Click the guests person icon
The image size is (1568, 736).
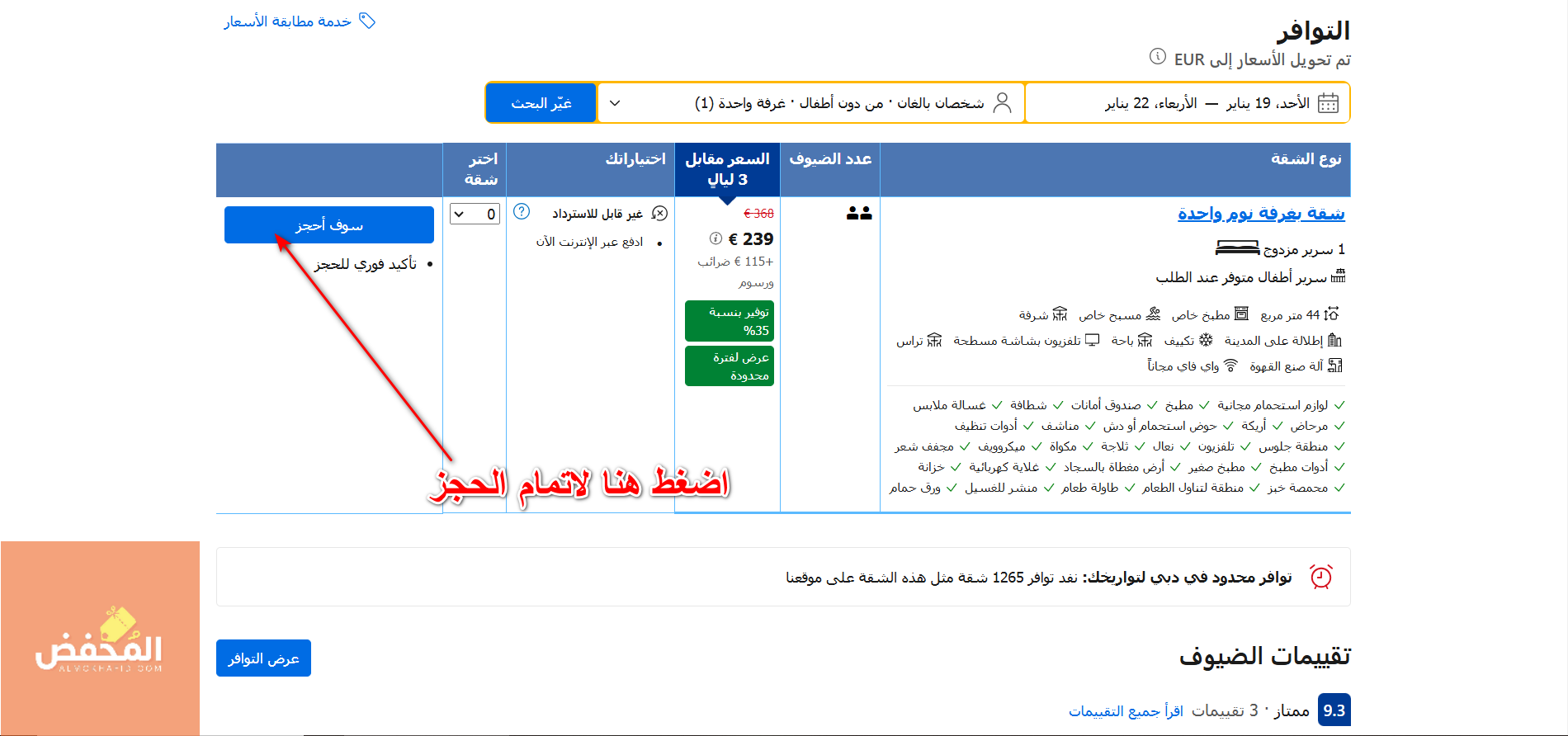tap(1002, 103)
